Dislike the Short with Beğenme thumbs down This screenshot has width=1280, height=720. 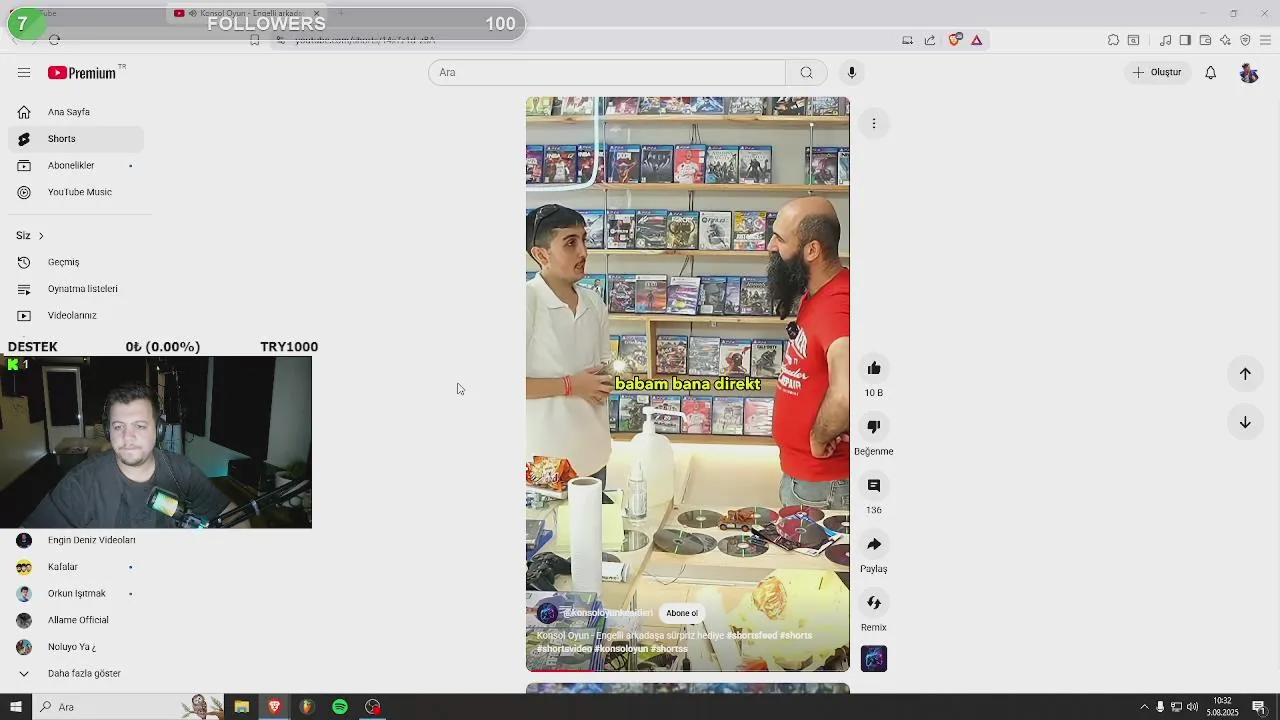click(x=874, y=427)
